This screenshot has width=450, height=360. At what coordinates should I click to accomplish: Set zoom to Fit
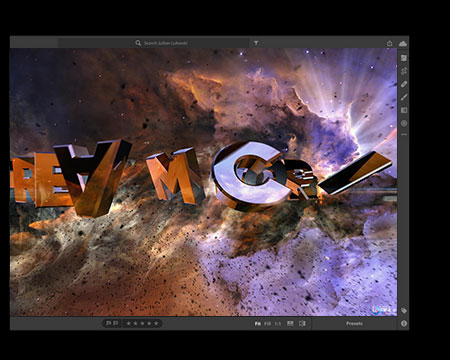(x=258, y=324)
